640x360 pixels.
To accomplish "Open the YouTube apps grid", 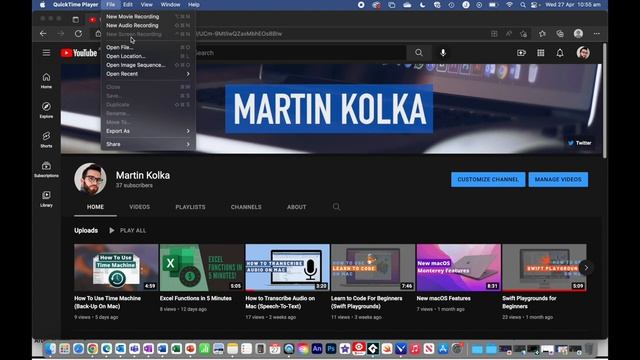I will (x=540, y=53).
